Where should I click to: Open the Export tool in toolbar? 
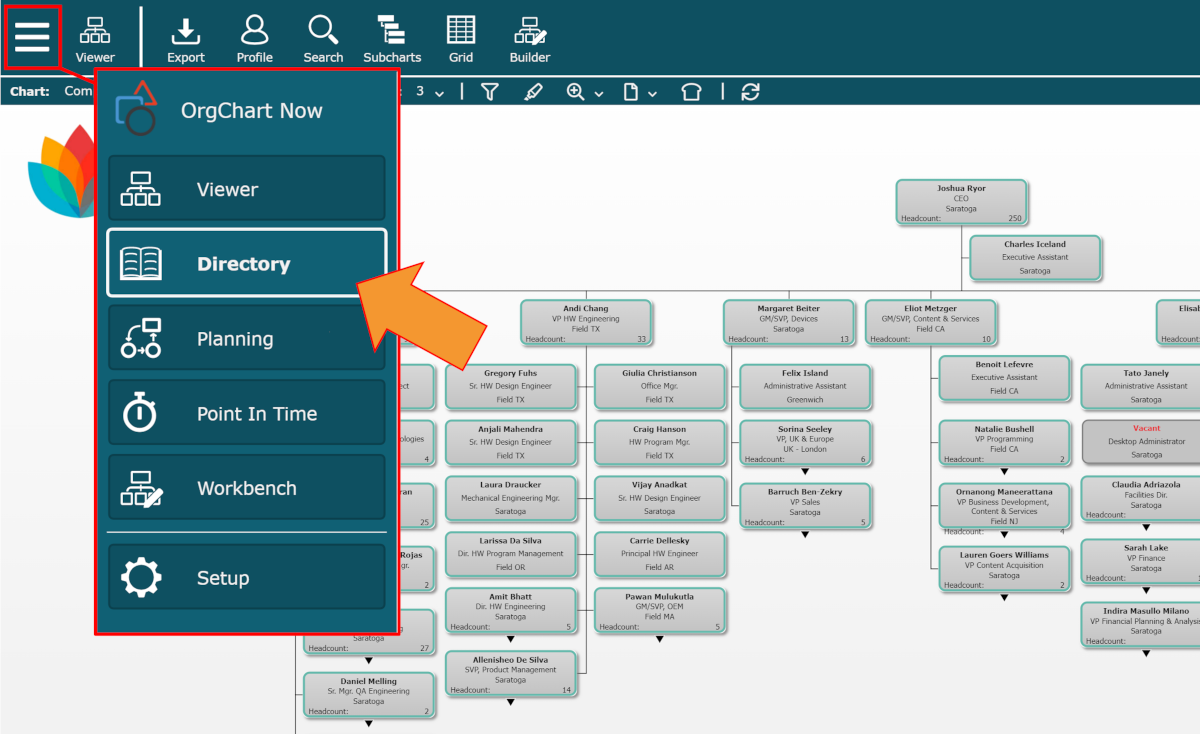coord(186,38)
